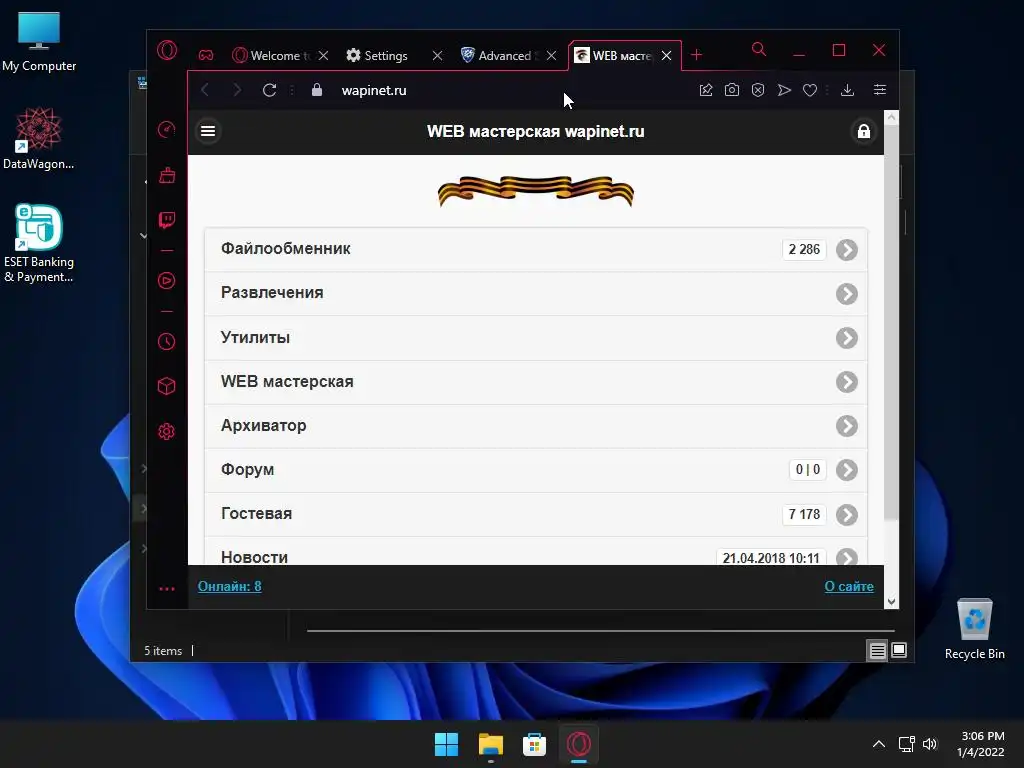This screenshot has height=768, width=1024.
Task: Open the Архиватор section
Action: (x=536, y=426)
